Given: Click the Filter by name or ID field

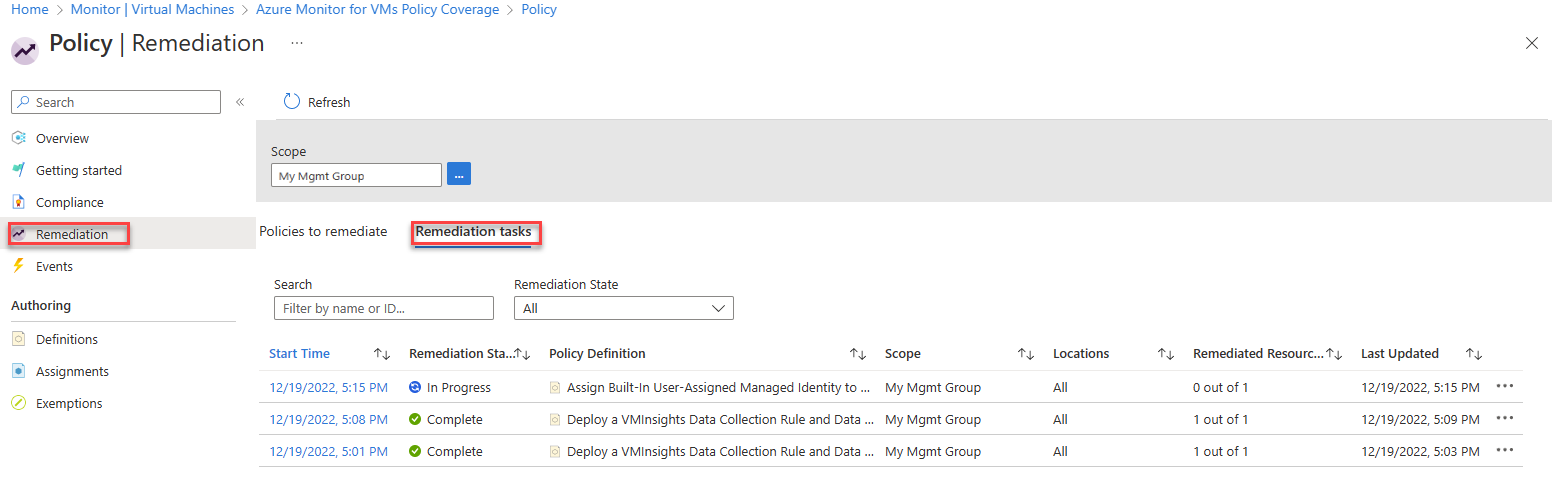Looking at the screenshot, I should coord(383,308).
